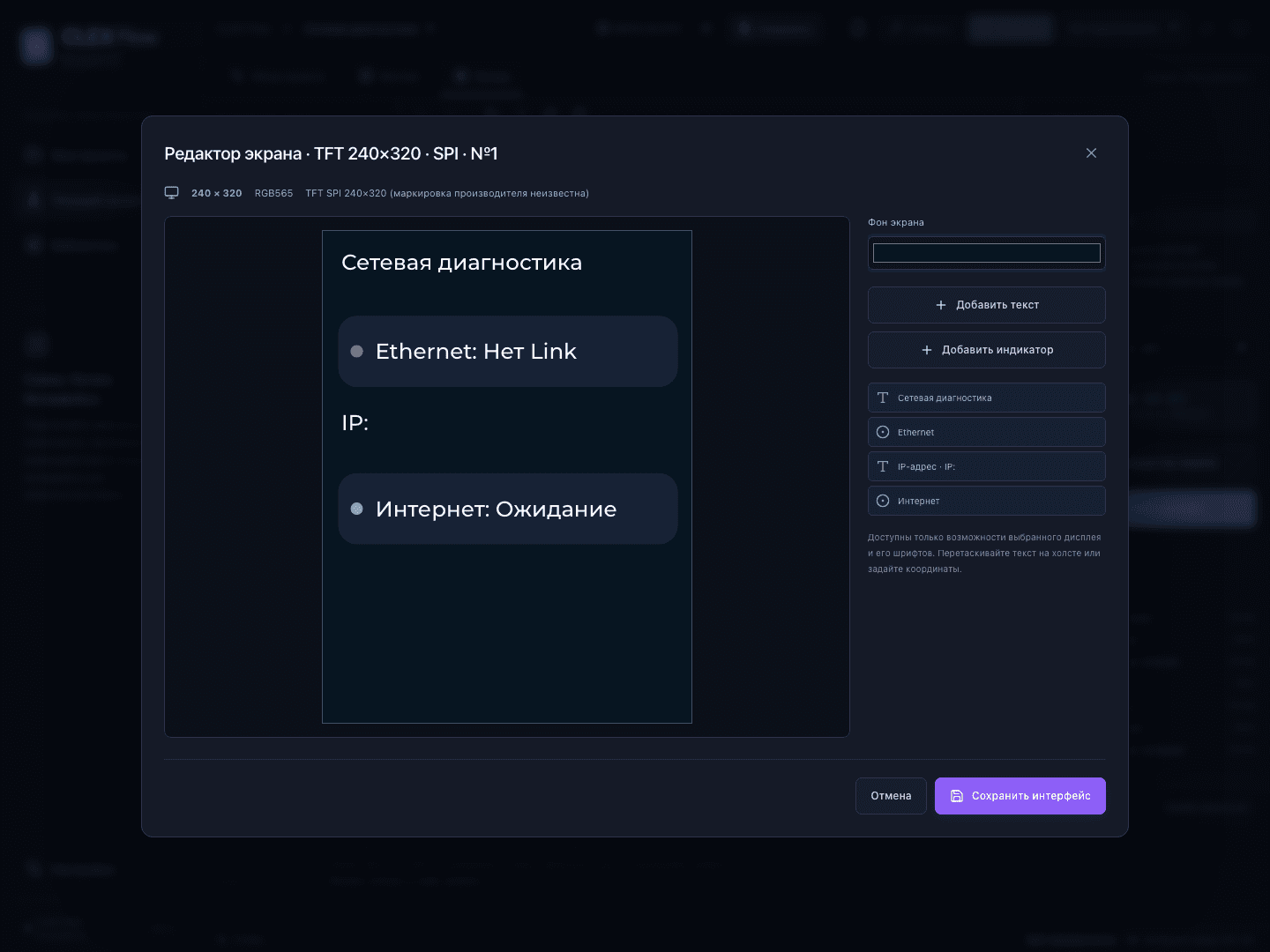Cancel editing with the Отмена button

(x=891, y=796)
